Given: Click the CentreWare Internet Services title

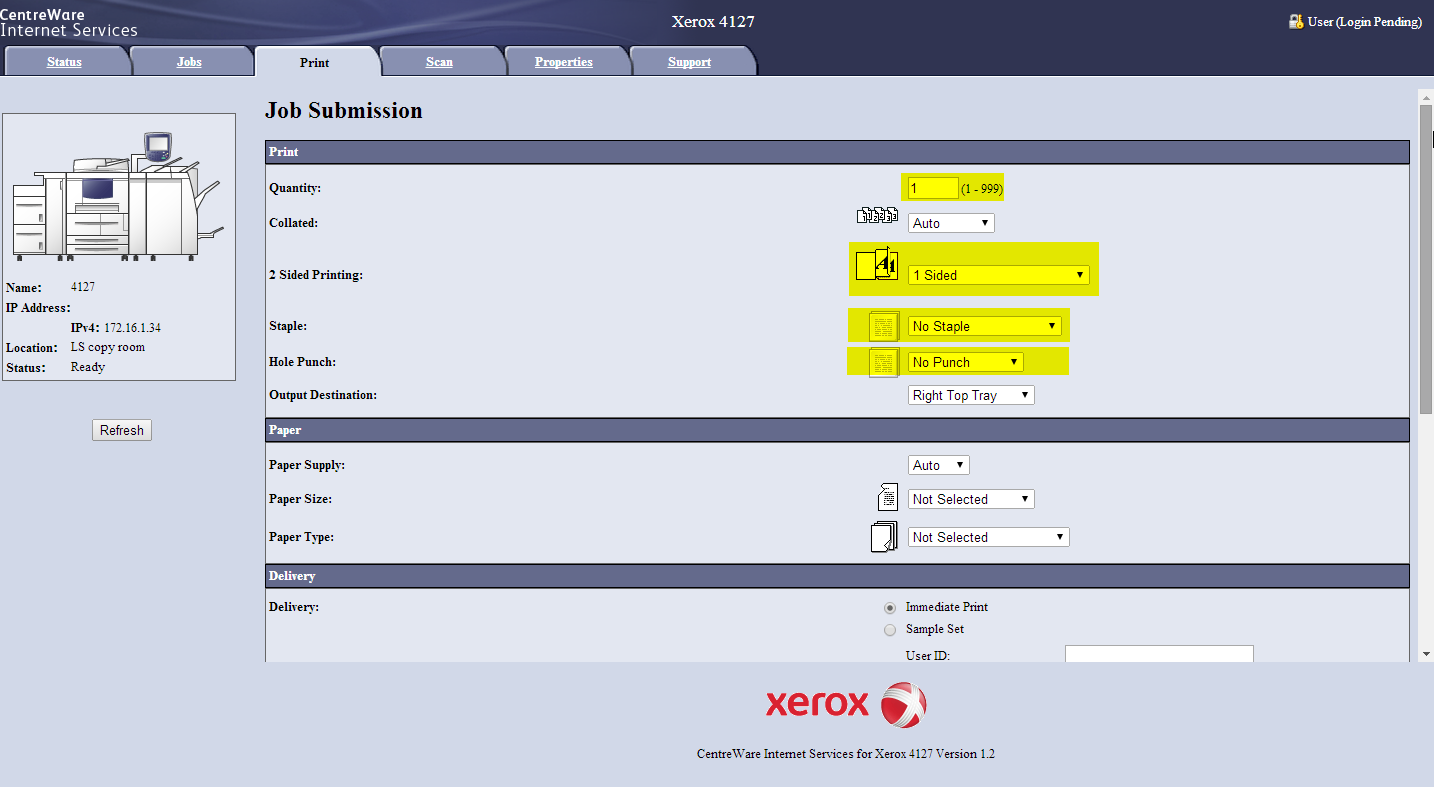Looking at the screenshot, I should pos(69,23).
